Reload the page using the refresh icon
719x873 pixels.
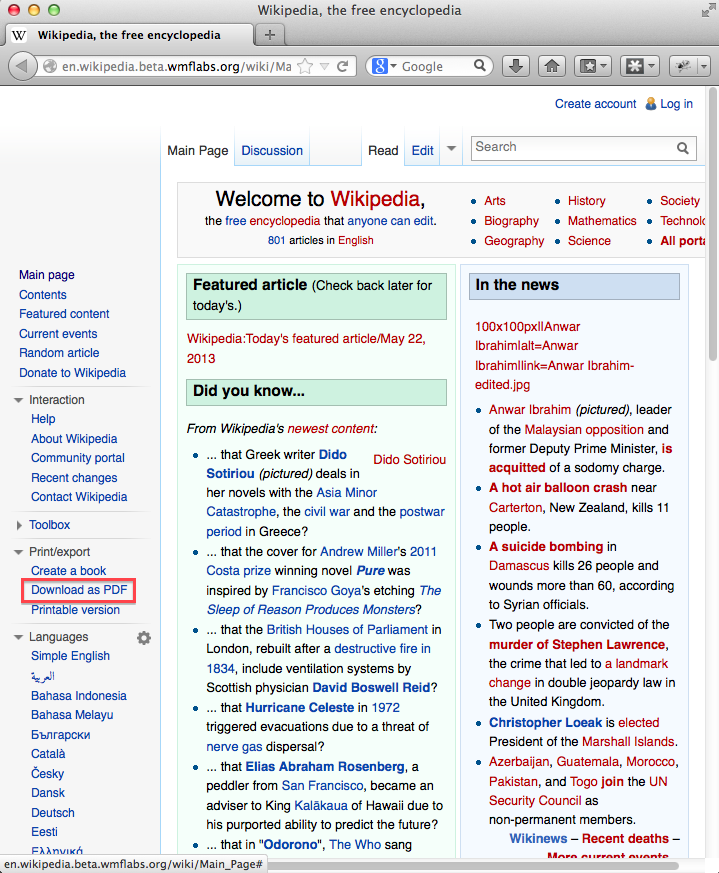click(x=343, y=66)
